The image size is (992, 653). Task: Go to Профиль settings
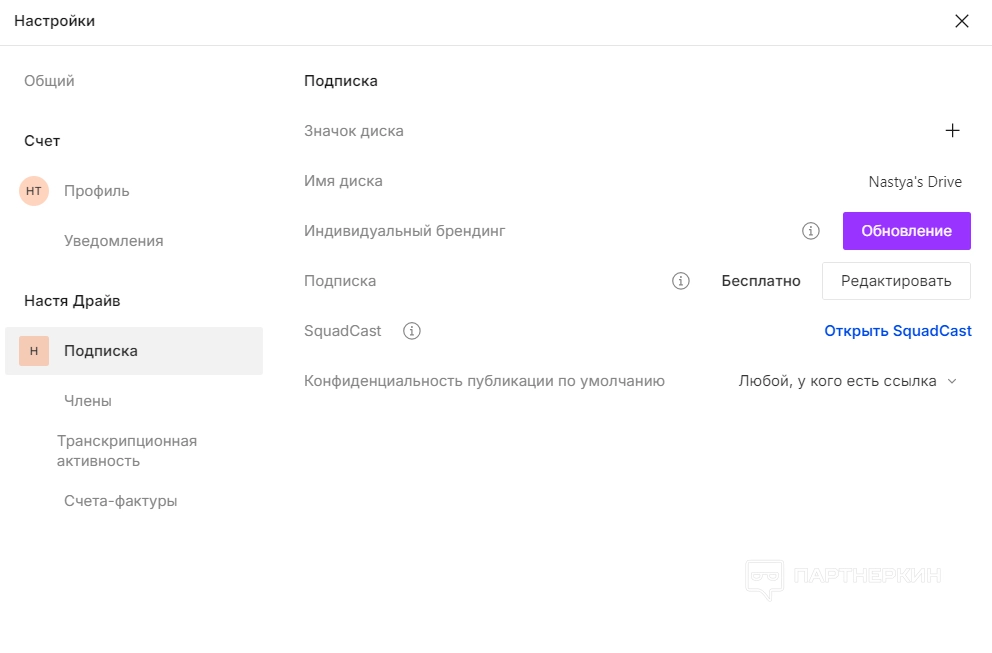tap(97, 191)
